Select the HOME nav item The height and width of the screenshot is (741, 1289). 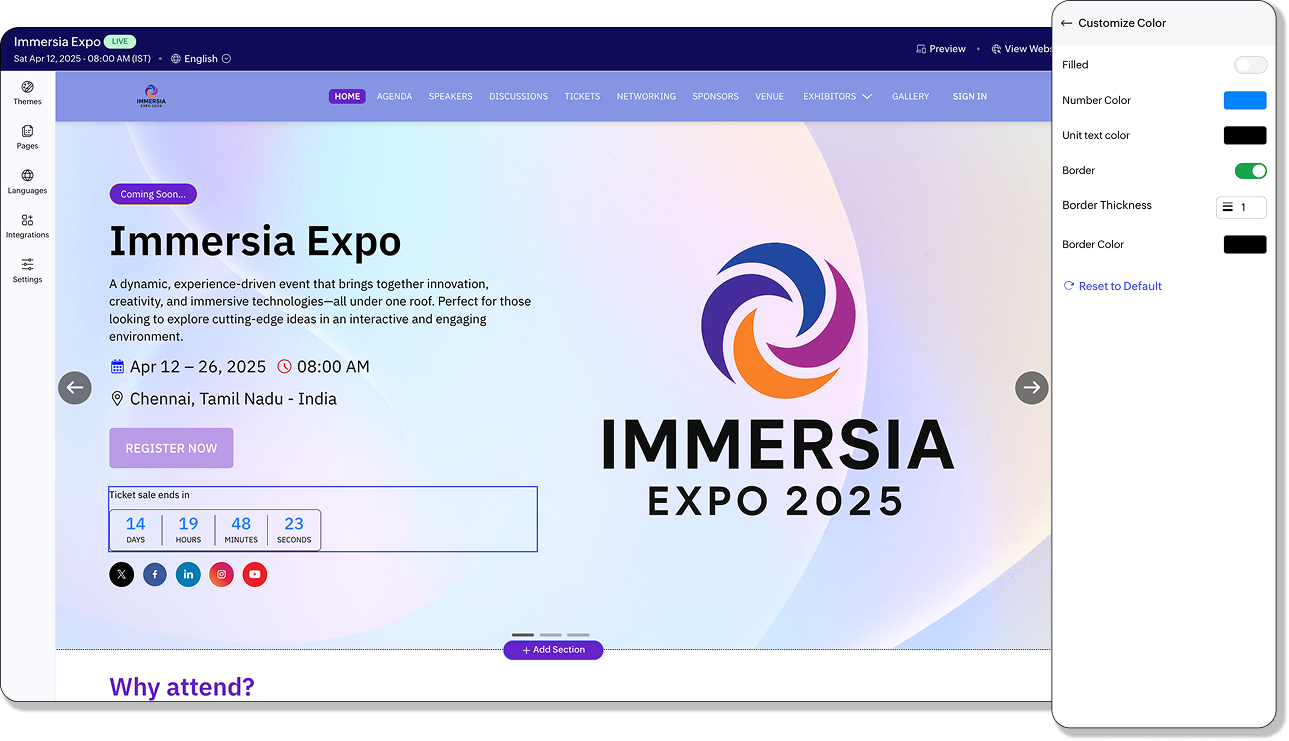tap(347, 97)
